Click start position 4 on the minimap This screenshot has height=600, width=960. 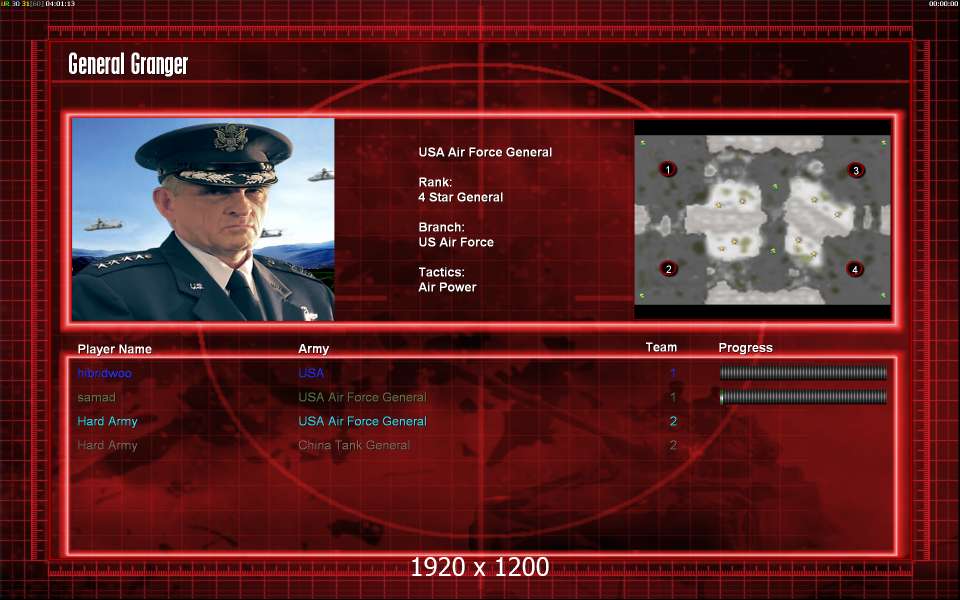coord(855,269)
